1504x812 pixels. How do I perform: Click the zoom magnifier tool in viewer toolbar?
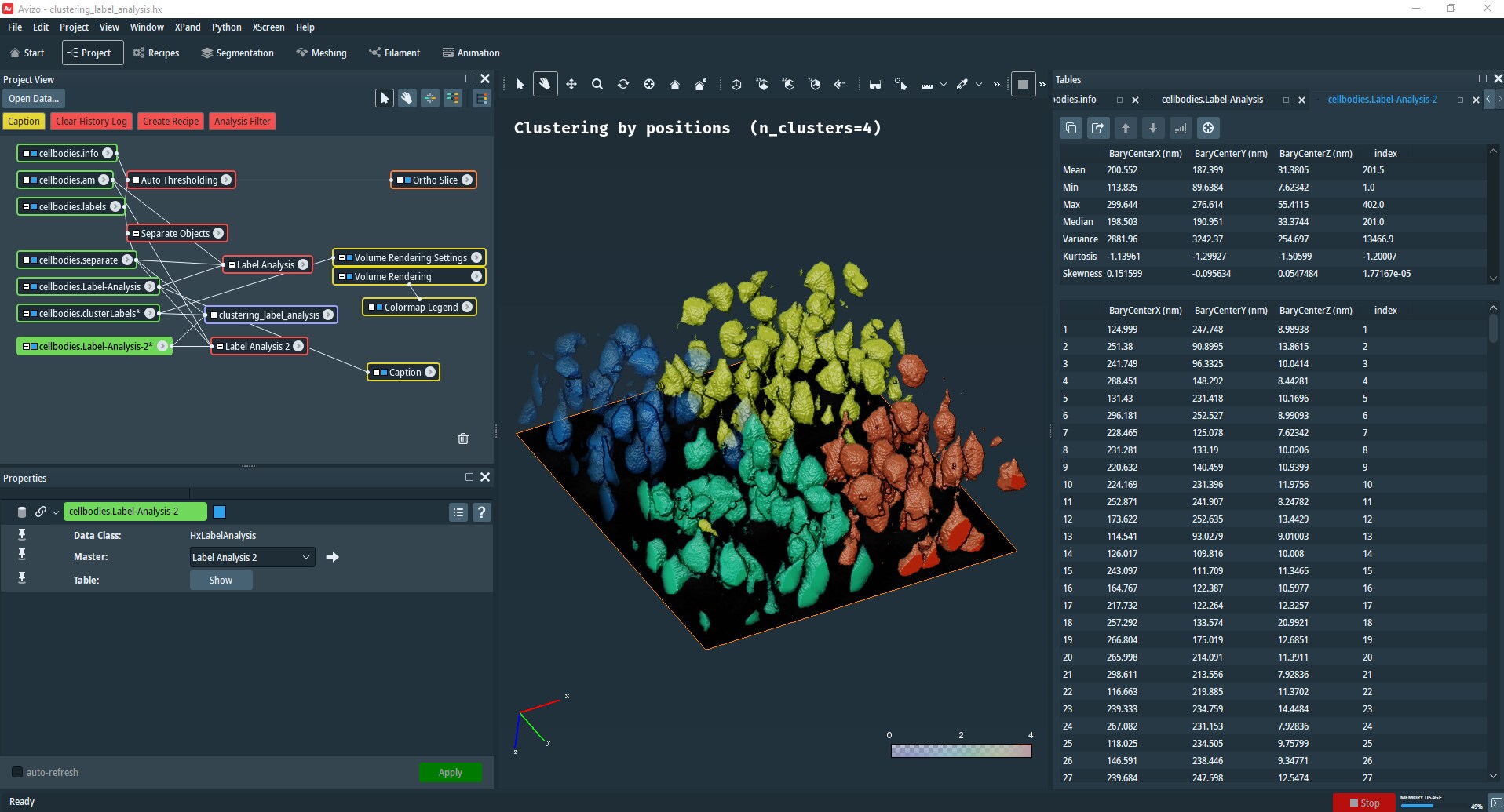pos(597,84)
